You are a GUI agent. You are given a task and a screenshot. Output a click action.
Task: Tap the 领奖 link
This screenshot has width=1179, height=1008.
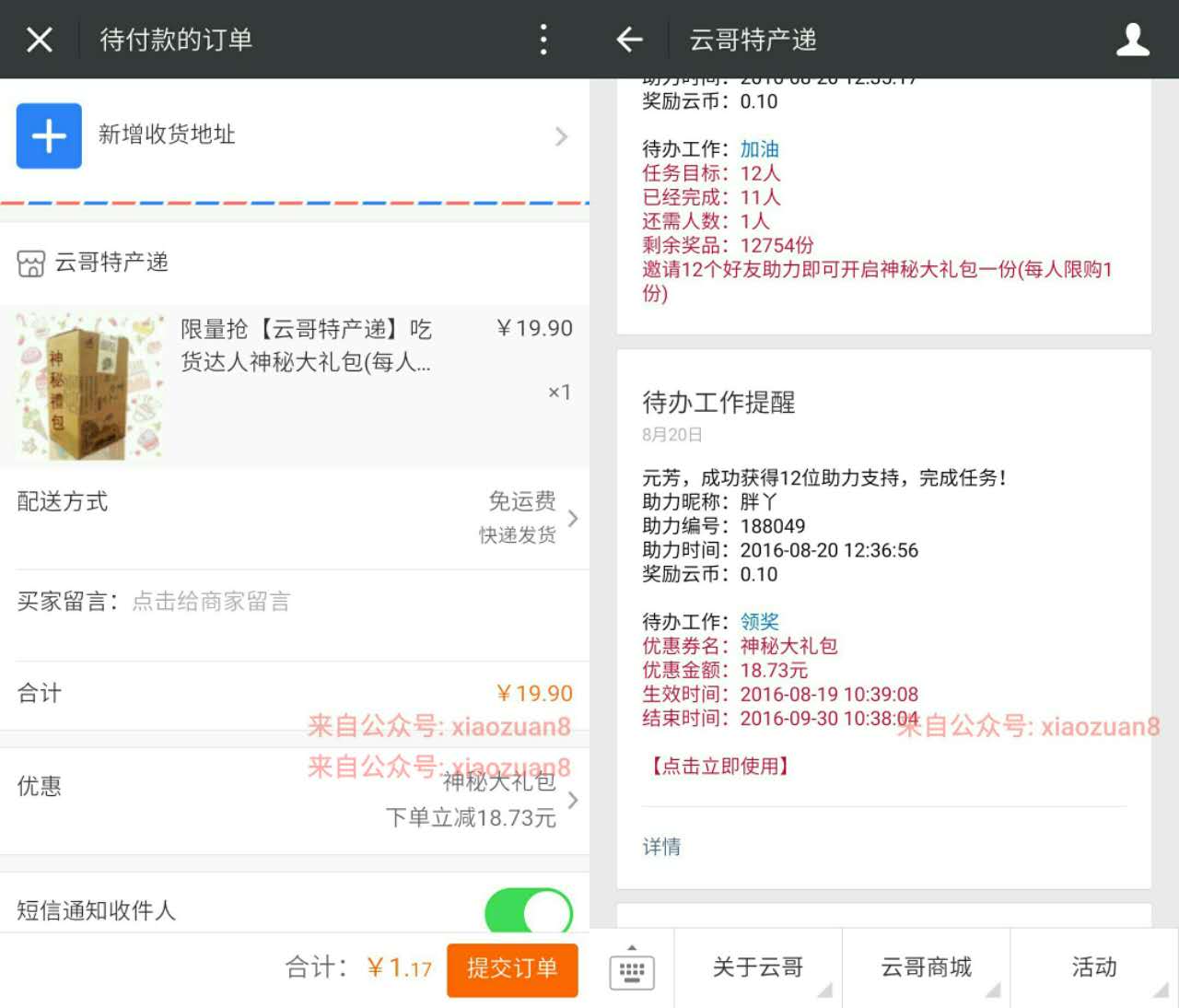coord(760,622)
